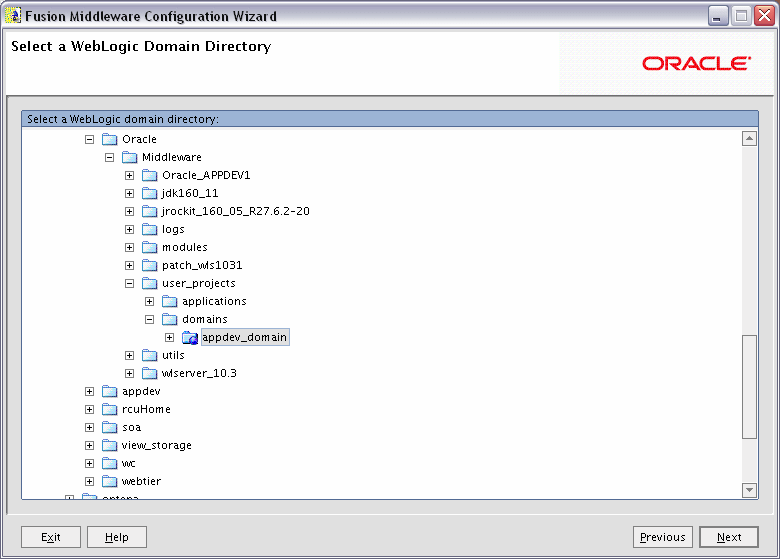
Task: Collapse the user_projects node
Action: (129, 283)
